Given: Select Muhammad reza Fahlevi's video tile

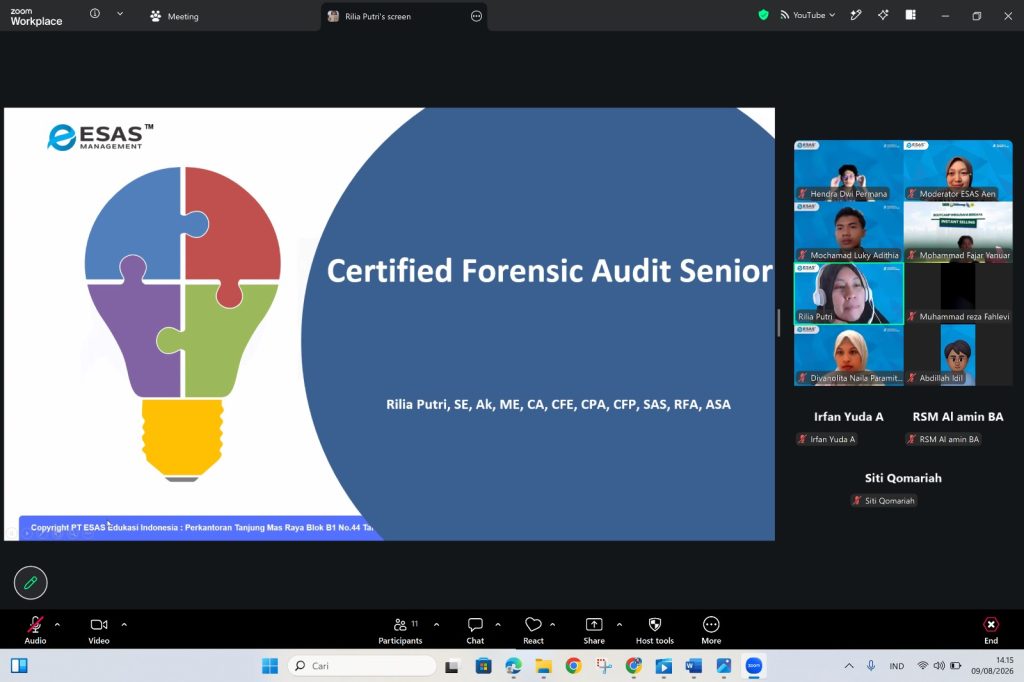Looking at the screenshot, I should point(958,293).
